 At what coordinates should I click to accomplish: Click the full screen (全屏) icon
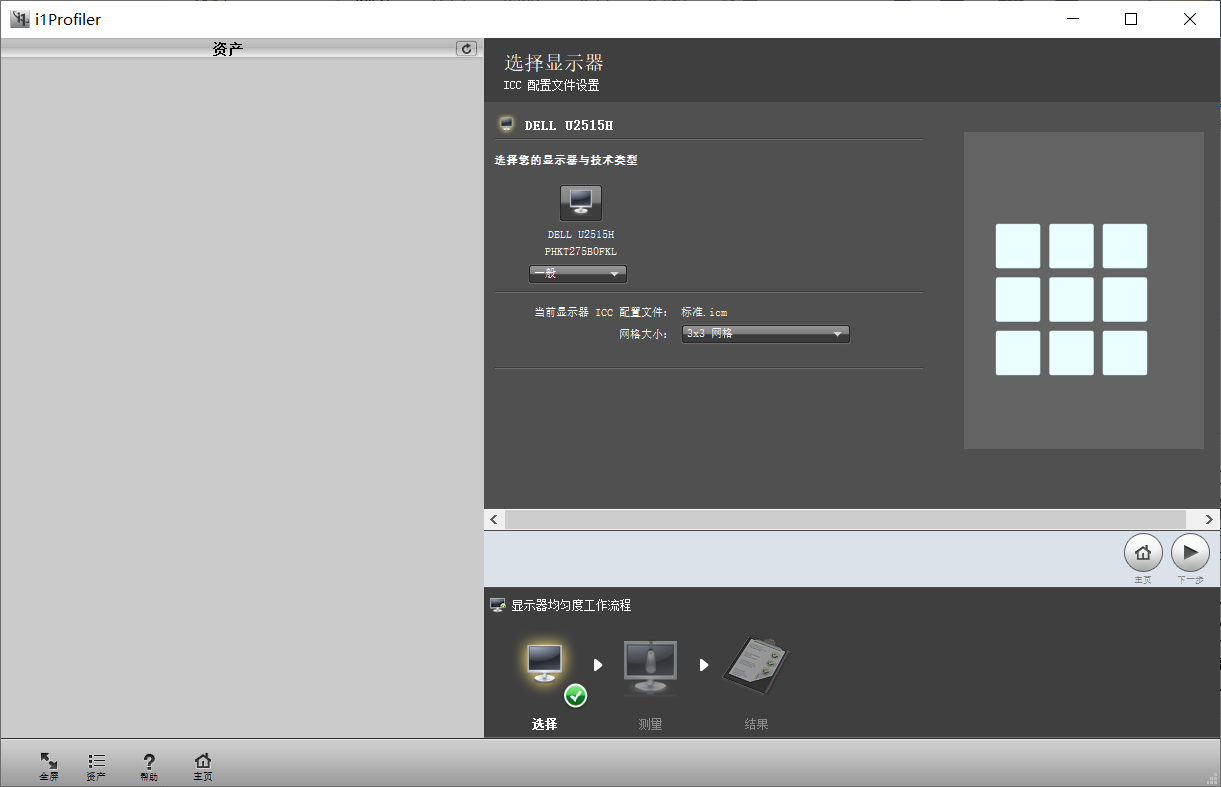pos(49,765)
